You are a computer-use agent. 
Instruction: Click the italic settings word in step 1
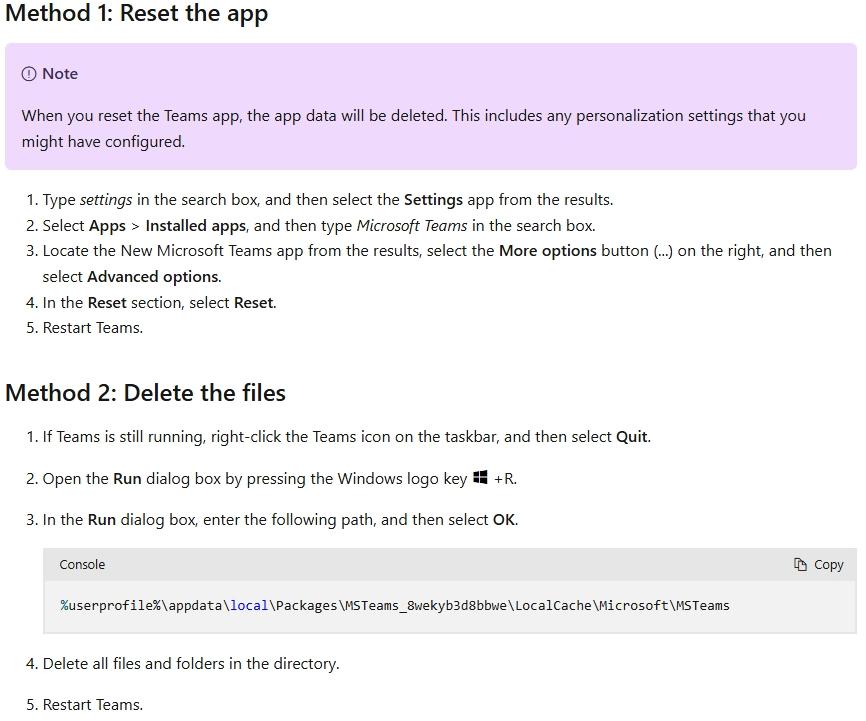(106, 199)
